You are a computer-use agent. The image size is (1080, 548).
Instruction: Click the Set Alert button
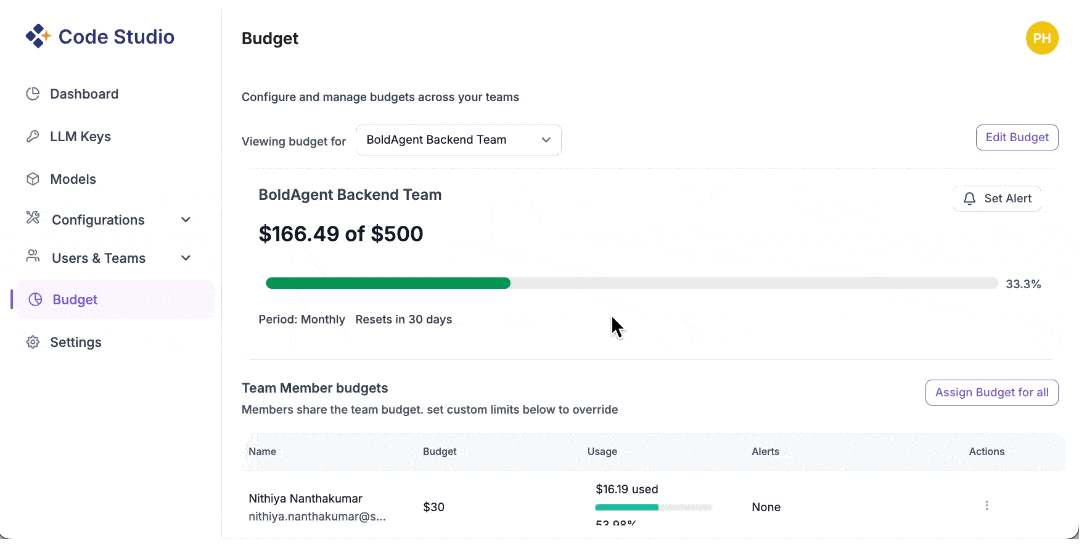pos(997,198)
